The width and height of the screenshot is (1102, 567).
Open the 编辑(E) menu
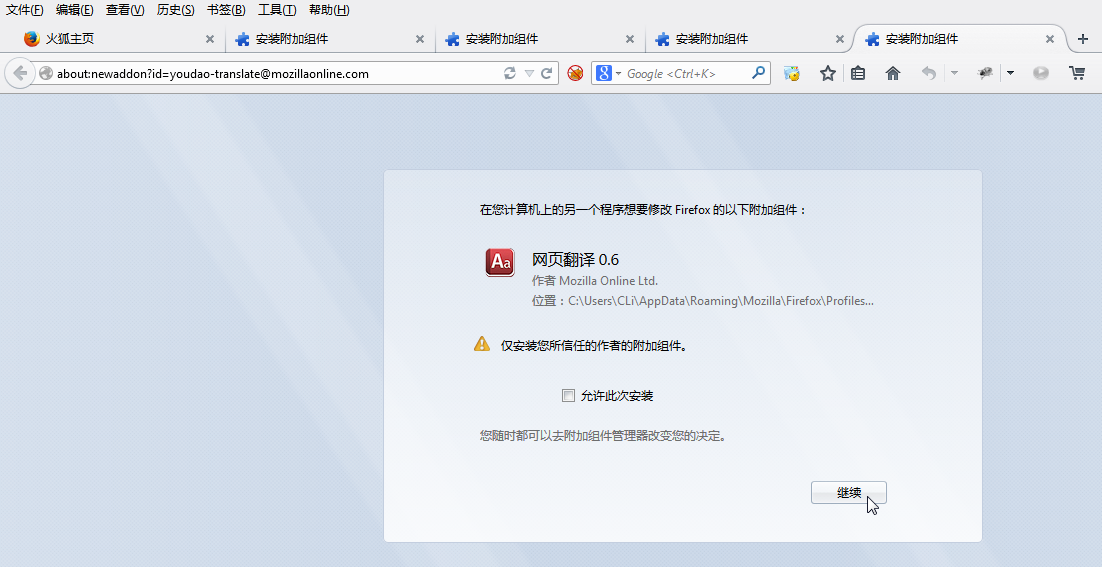pyautogui.click(x=74, y=10)
